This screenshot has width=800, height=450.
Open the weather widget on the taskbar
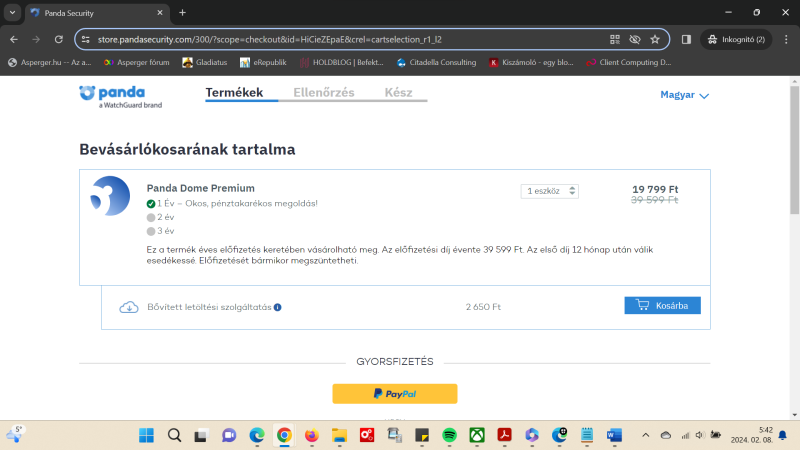point(16,435)
